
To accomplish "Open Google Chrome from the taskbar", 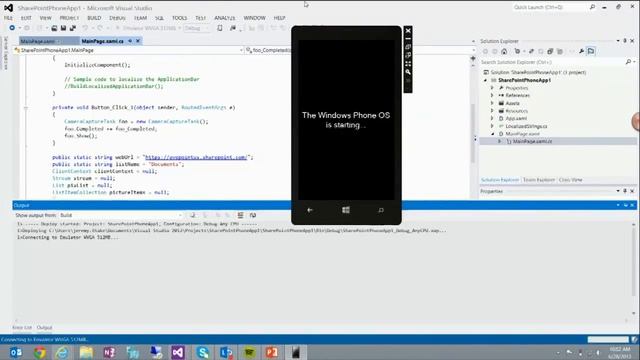I will click(x=40, y=352).
